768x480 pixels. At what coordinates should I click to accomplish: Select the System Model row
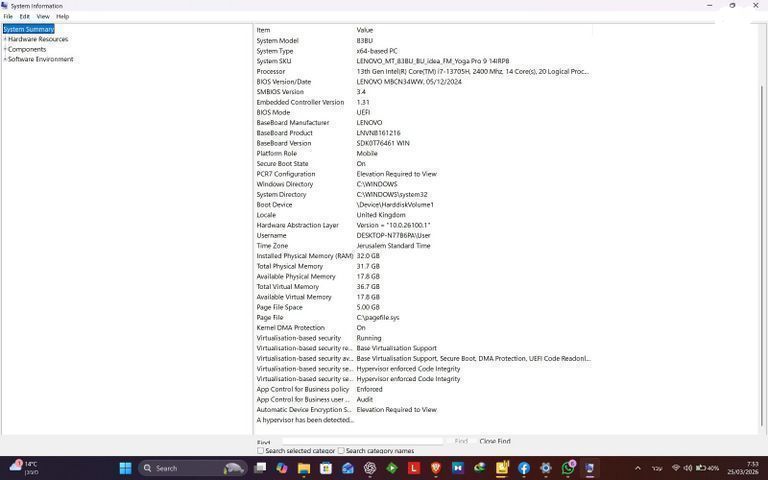(424, 41)
